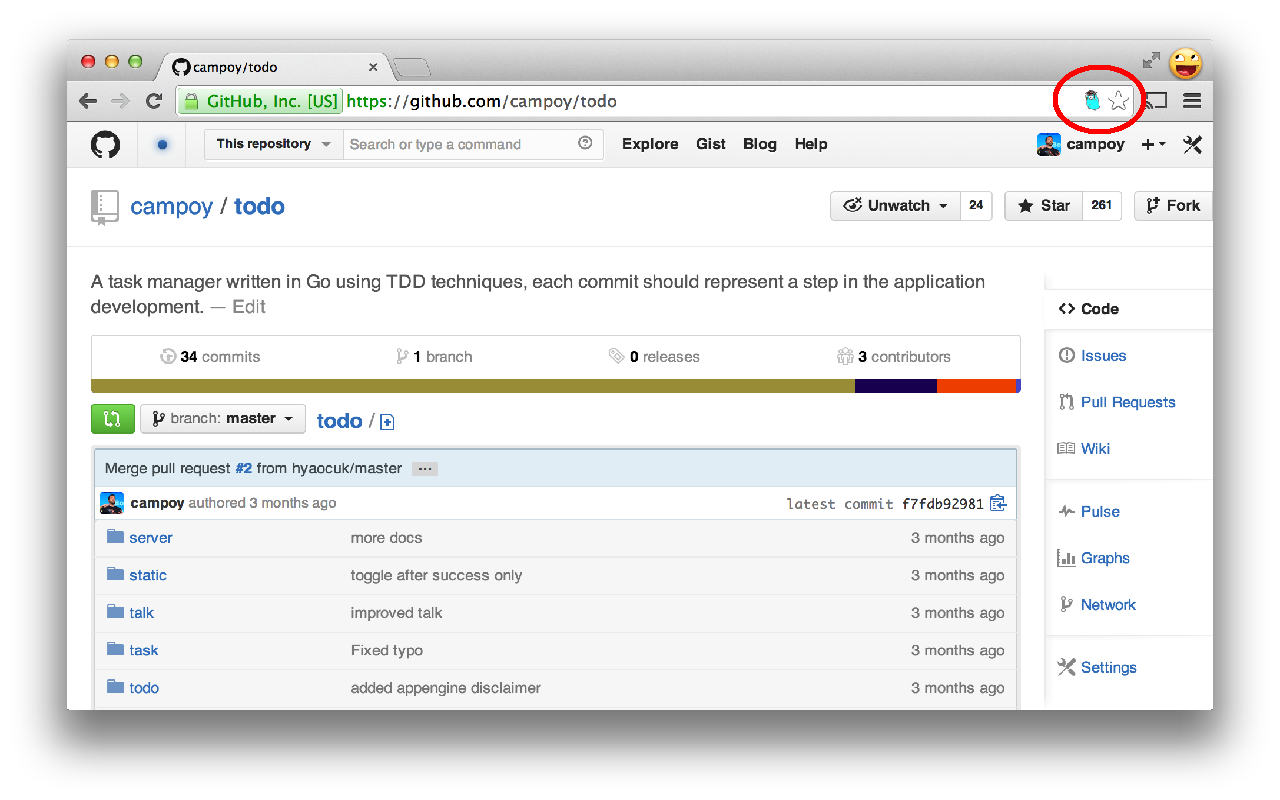Open Gist in top navigation
Viewport: 1280px width, 800px height.
click(x=711, y=144)
